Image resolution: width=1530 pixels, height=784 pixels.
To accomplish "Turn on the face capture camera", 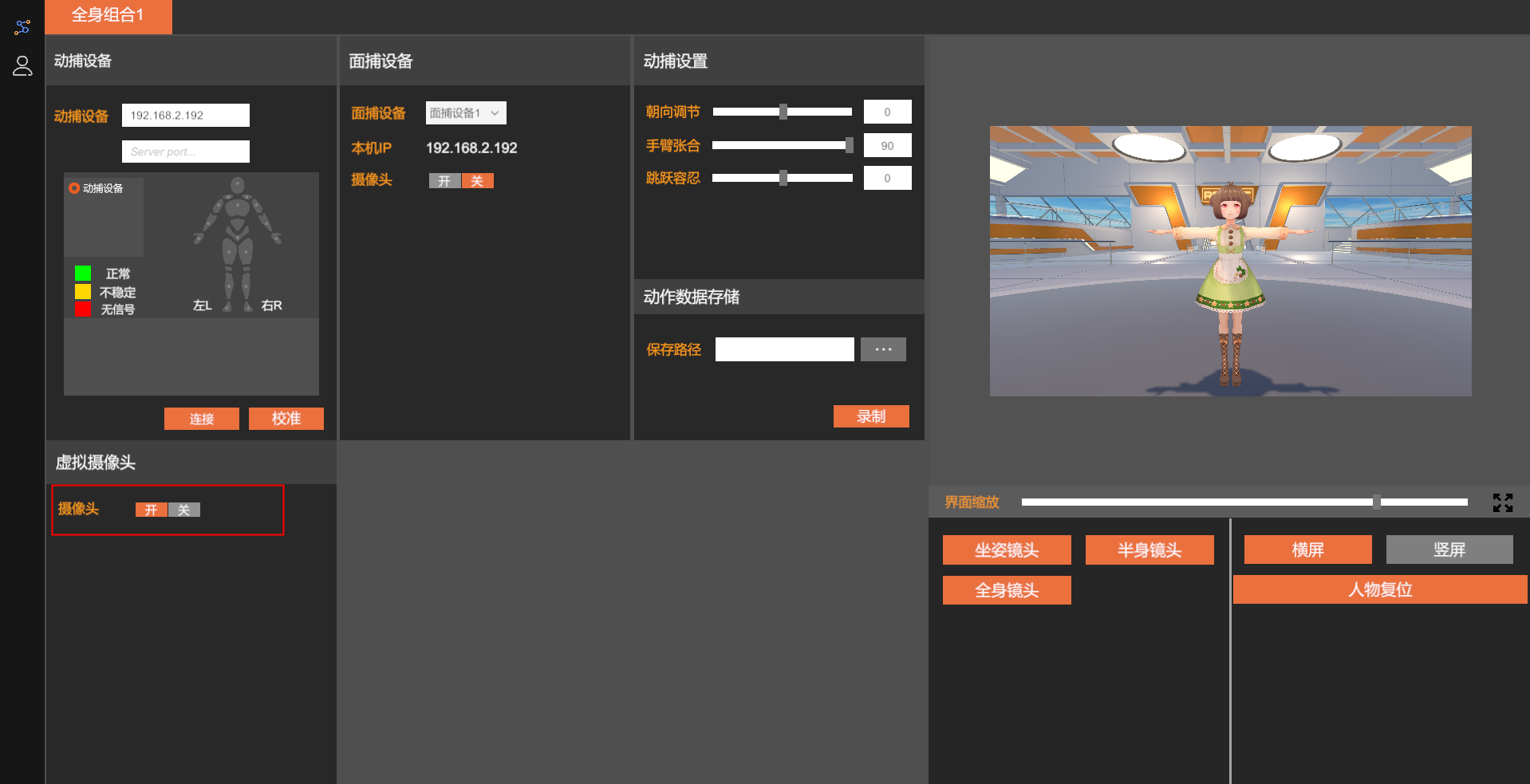I will [x=444, y=181].
